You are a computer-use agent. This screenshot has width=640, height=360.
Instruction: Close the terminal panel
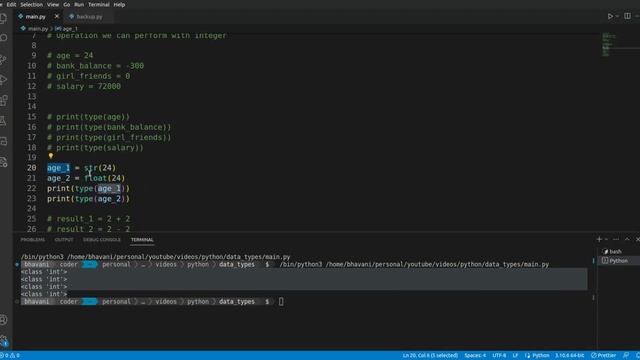637,239
